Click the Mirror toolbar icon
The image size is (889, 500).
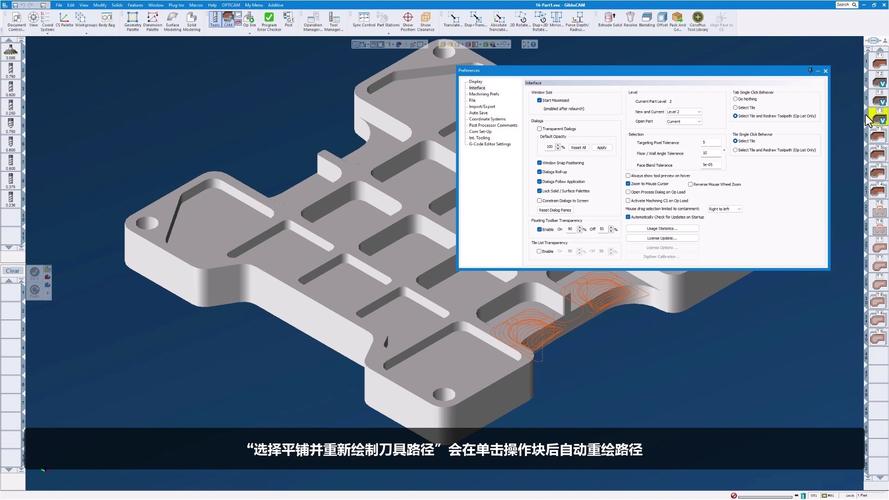pos(556,19)
